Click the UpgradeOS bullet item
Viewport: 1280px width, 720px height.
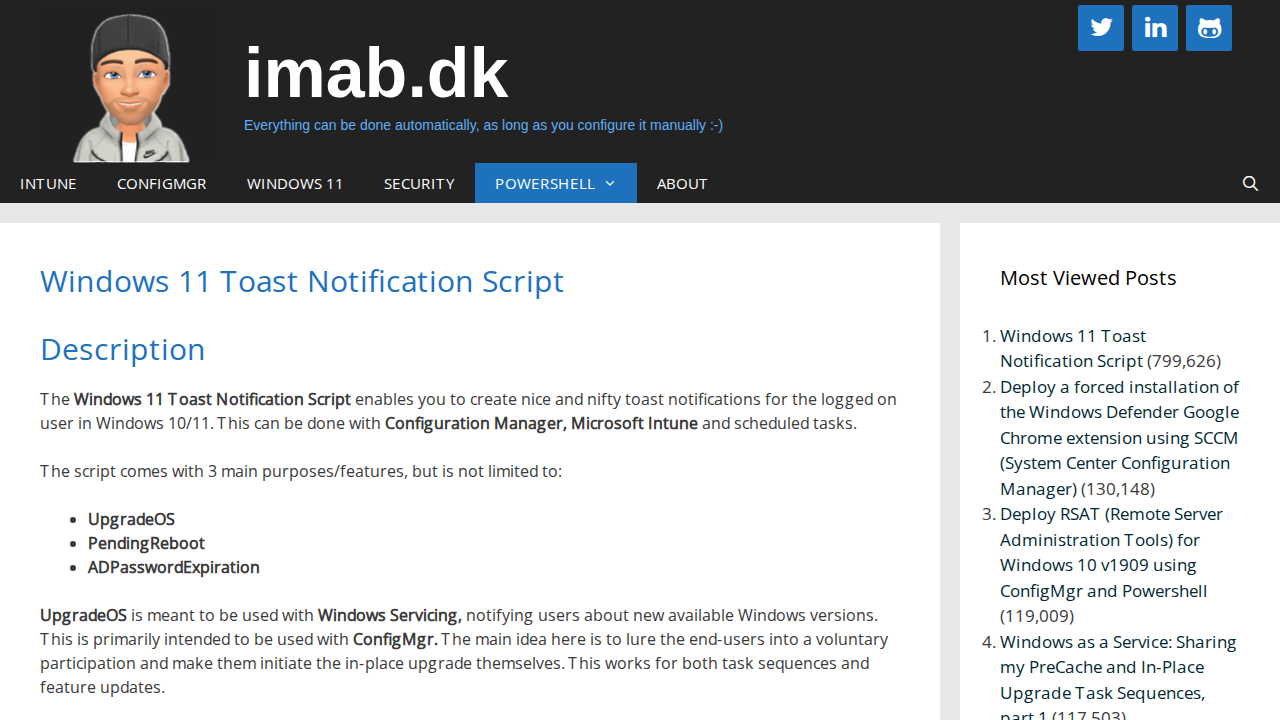click(x=131, y=519)
